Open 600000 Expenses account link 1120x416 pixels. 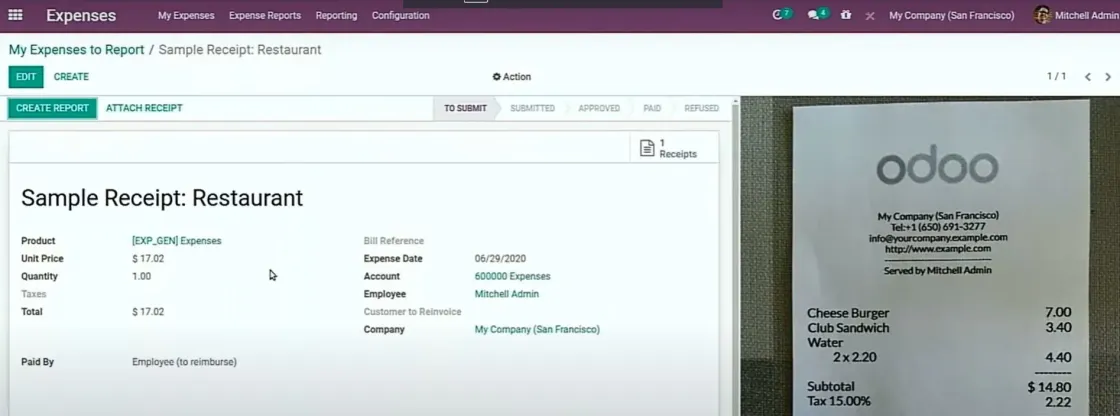(x=512, y=276)
